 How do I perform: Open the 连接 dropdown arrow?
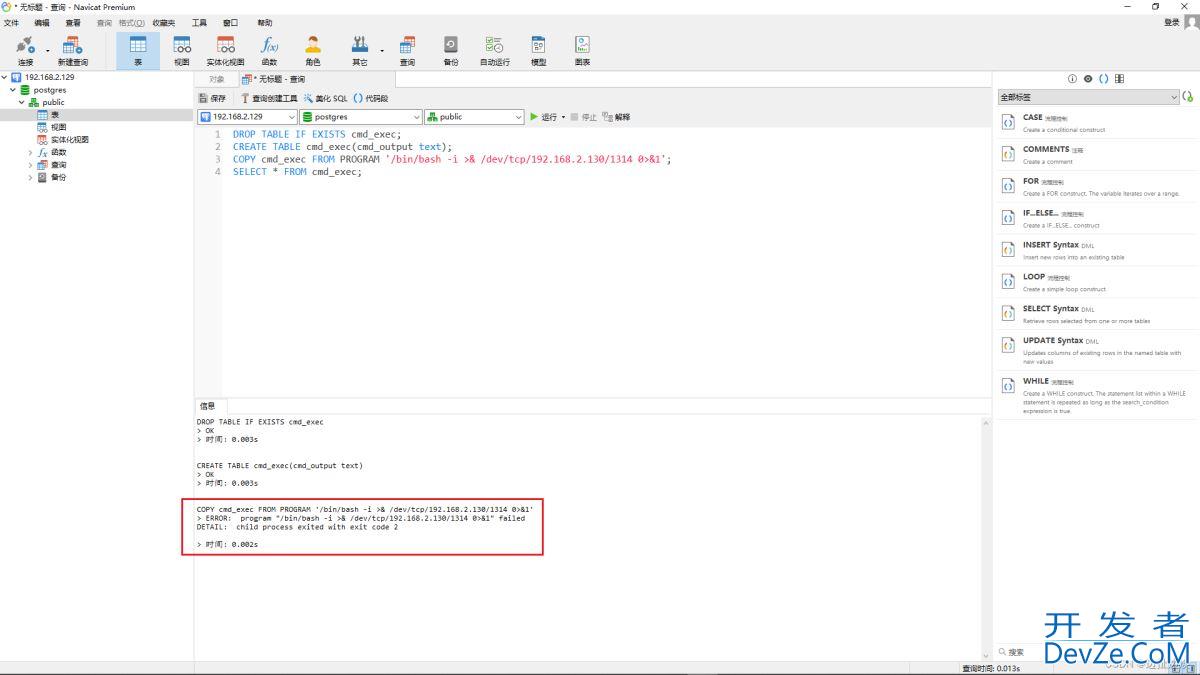[x=47, y=50]
